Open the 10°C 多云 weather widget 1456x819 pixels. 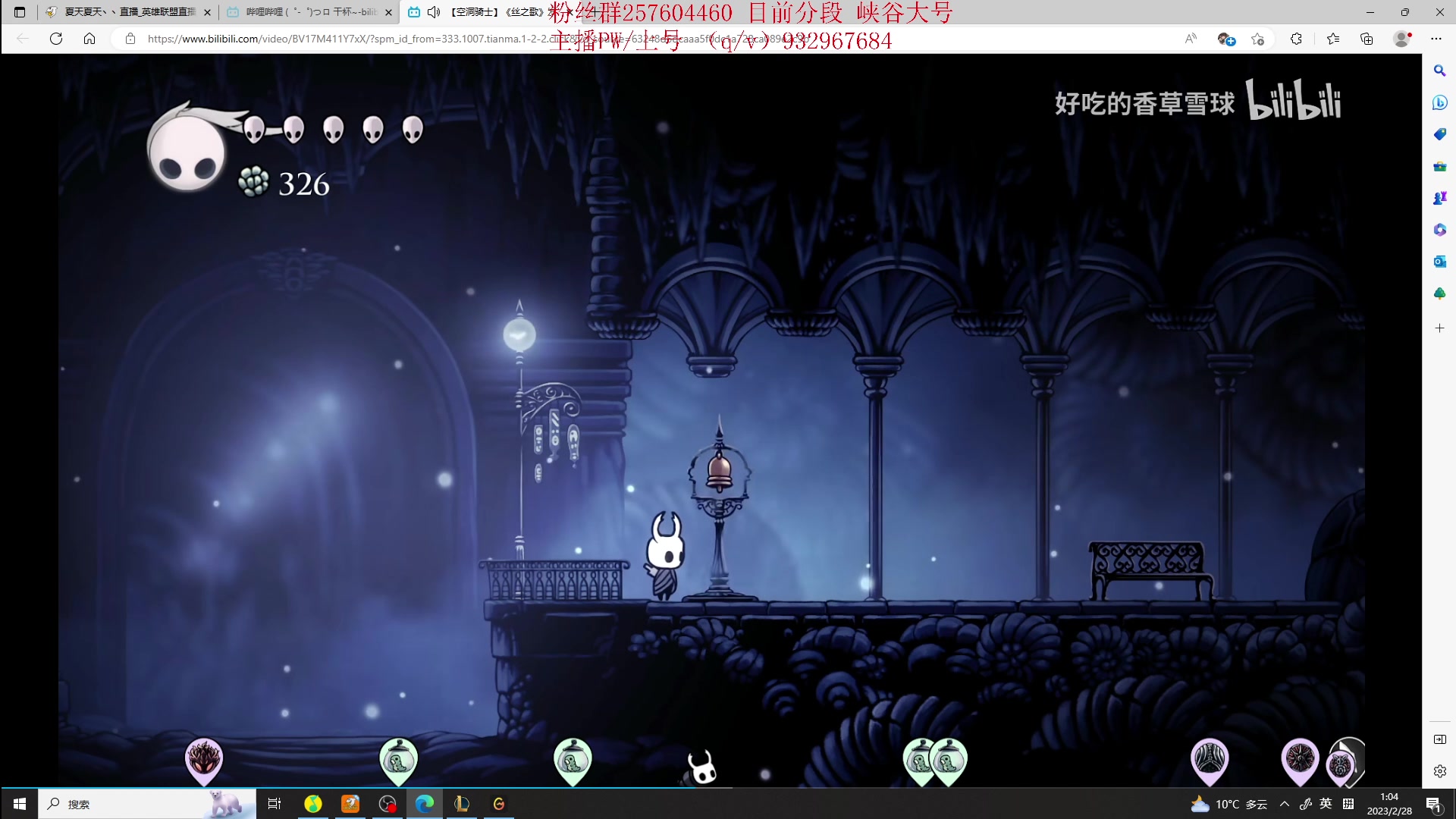[x=1229, y=804]
